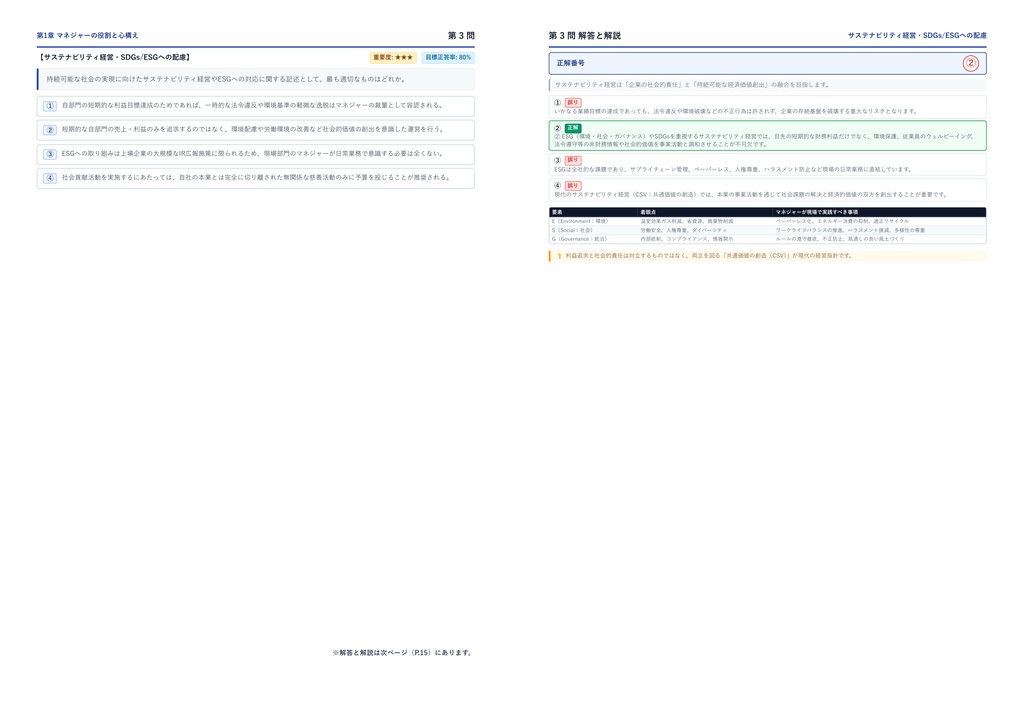
Task: Click explanation text starting ESG(環境・社会・ガバナンス)
Action: point(764,140)
